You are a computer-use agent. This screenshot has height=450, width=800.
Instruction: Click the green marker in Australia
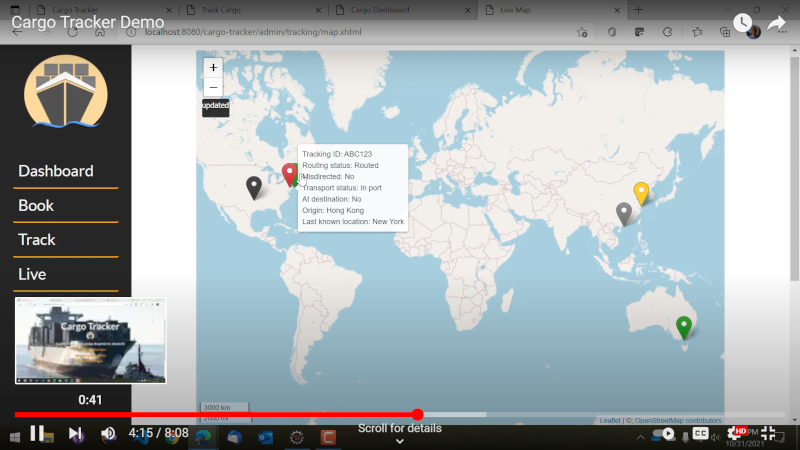point(684,327)
